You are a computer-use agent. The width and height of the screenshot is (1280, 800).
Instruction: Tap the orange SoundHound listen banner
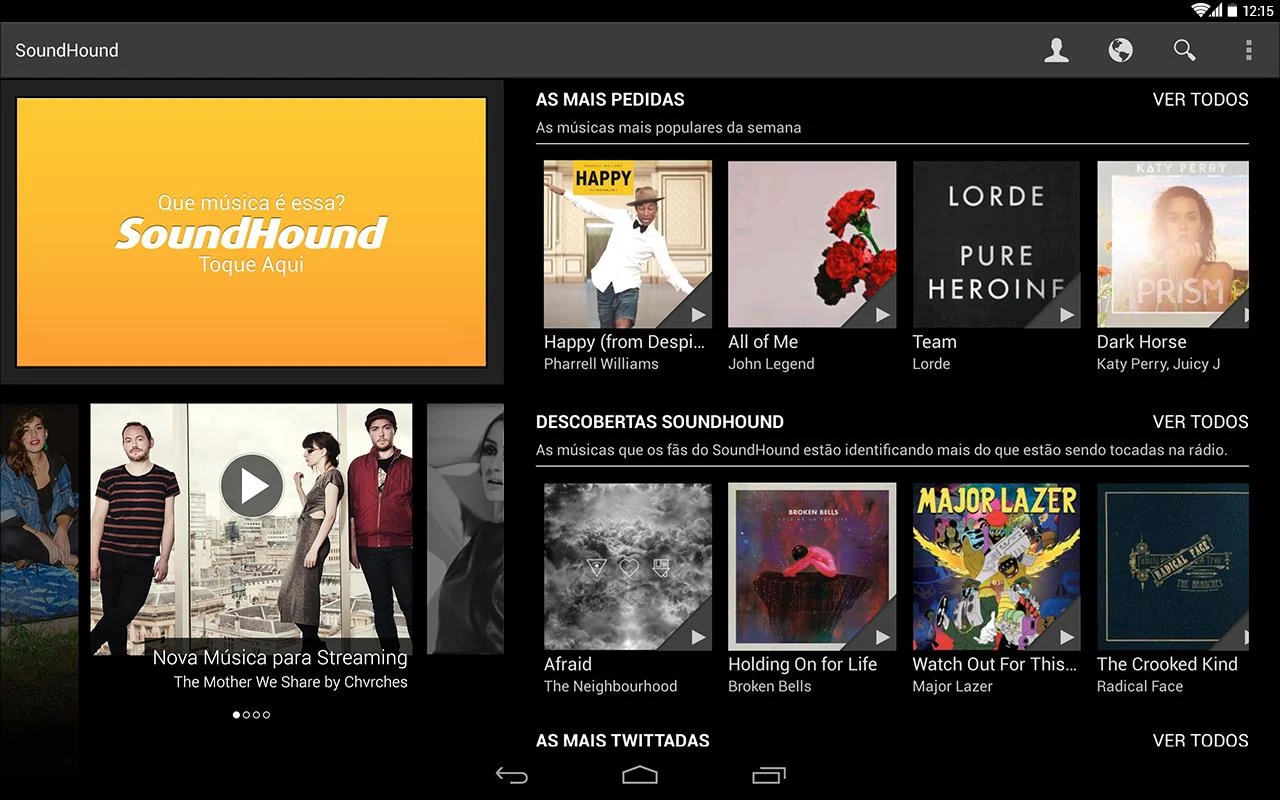[x=251, y=232]
